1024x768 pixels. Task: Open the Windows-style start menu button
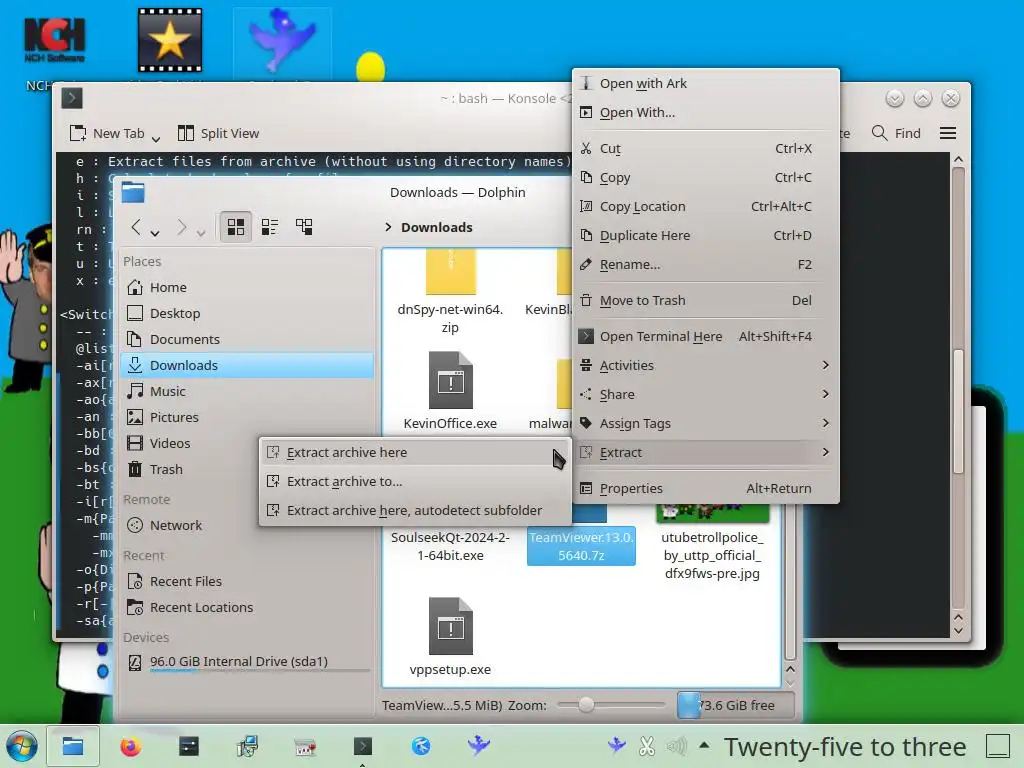tap(21, 746)
